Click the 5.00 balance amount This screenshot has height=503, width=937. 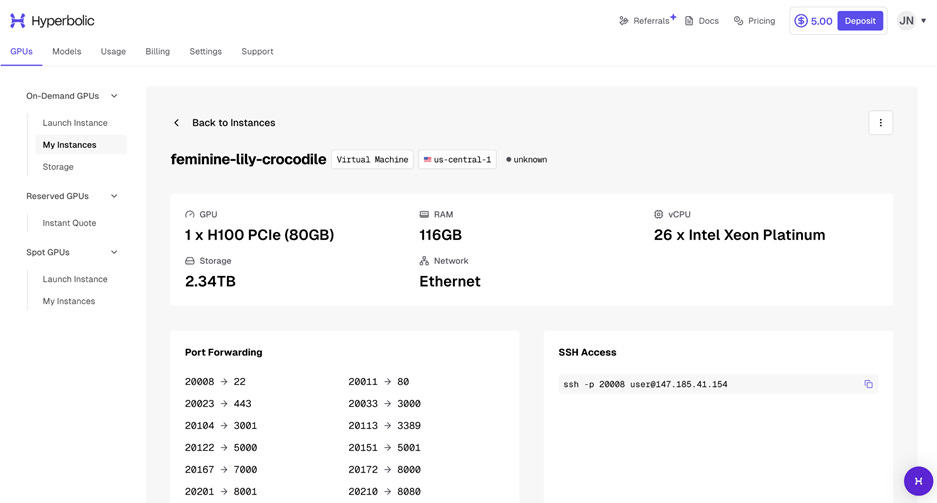(x=822, y=21)
